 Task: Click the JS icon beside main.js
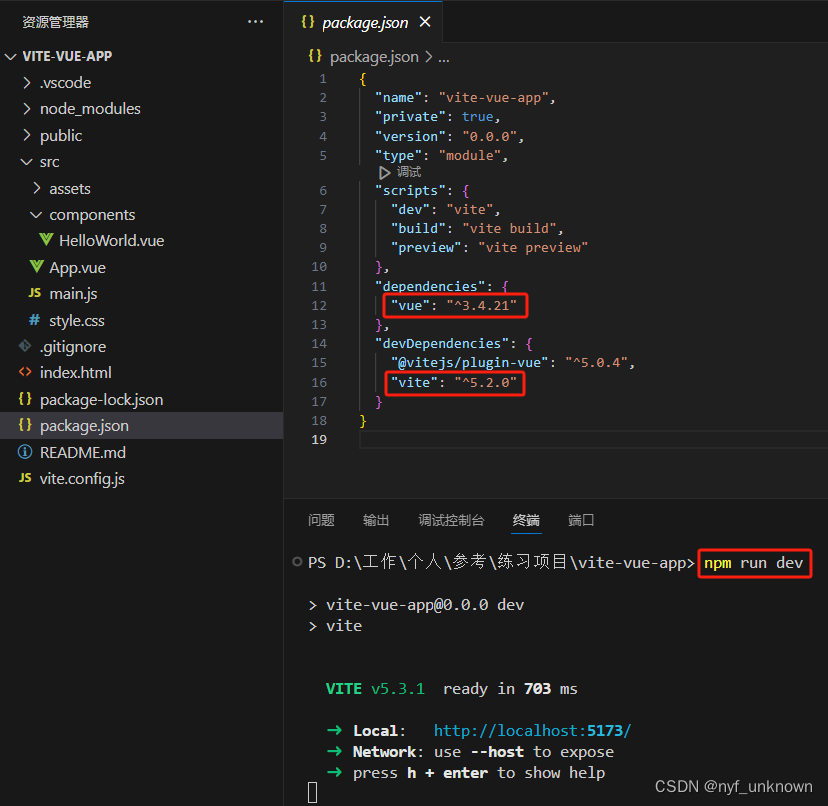click(35, 294)
